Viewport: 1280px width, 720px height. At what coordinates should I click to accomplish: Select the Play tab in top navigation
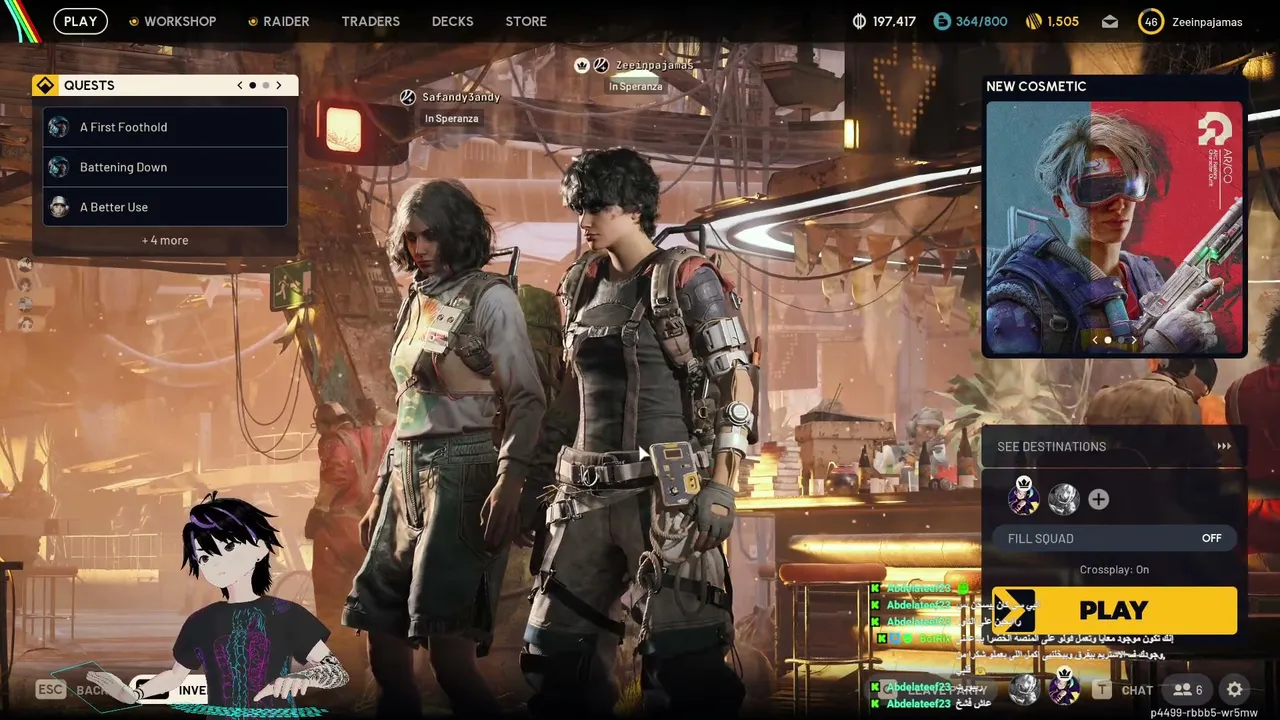pyautogui.click(x=81, y=21)
